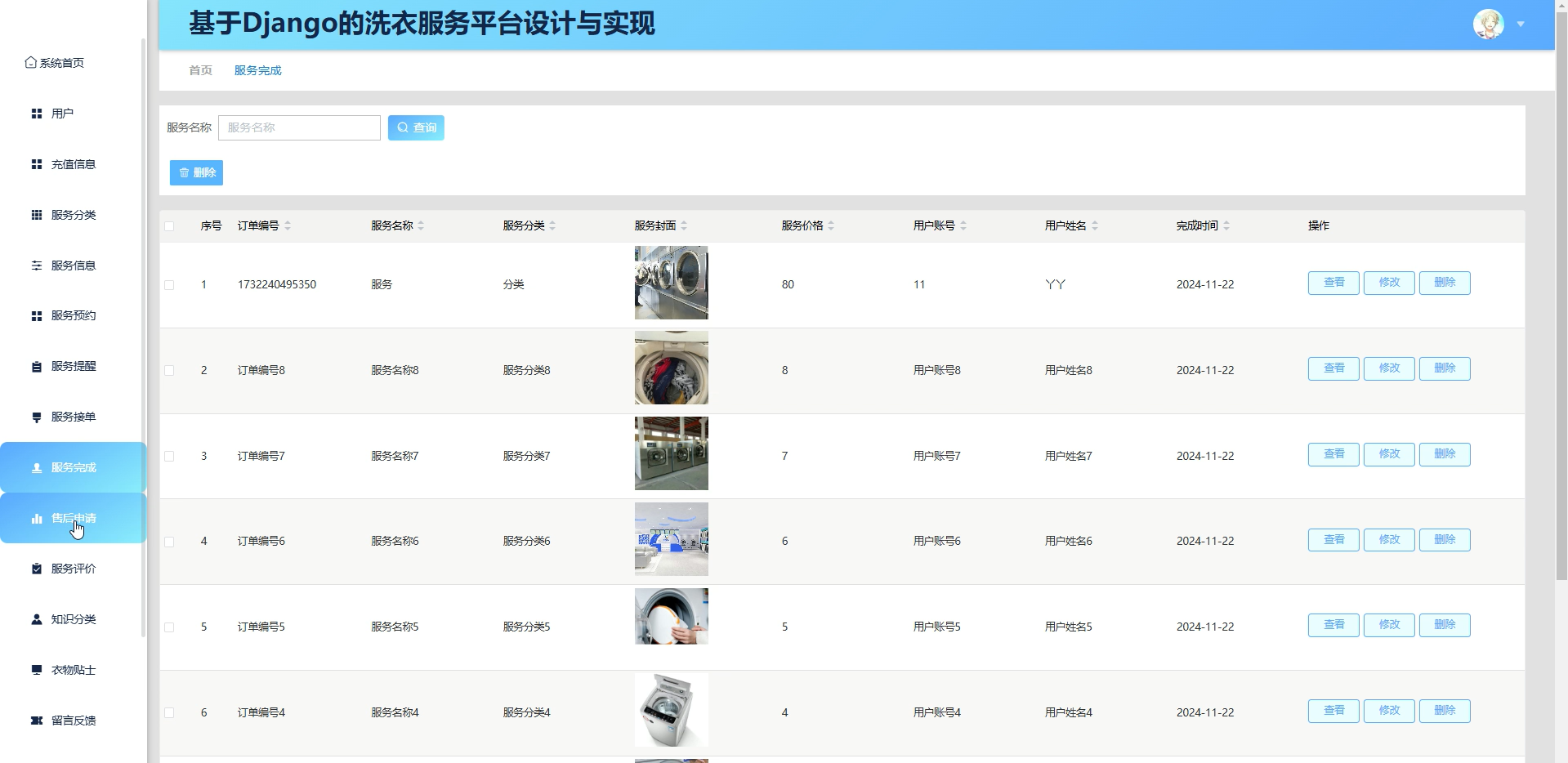The height and width of the screenshot is (763, 1568).
Task: Click the 服务分类 sidebar grid icon
Action: click(x=37, y=215)
